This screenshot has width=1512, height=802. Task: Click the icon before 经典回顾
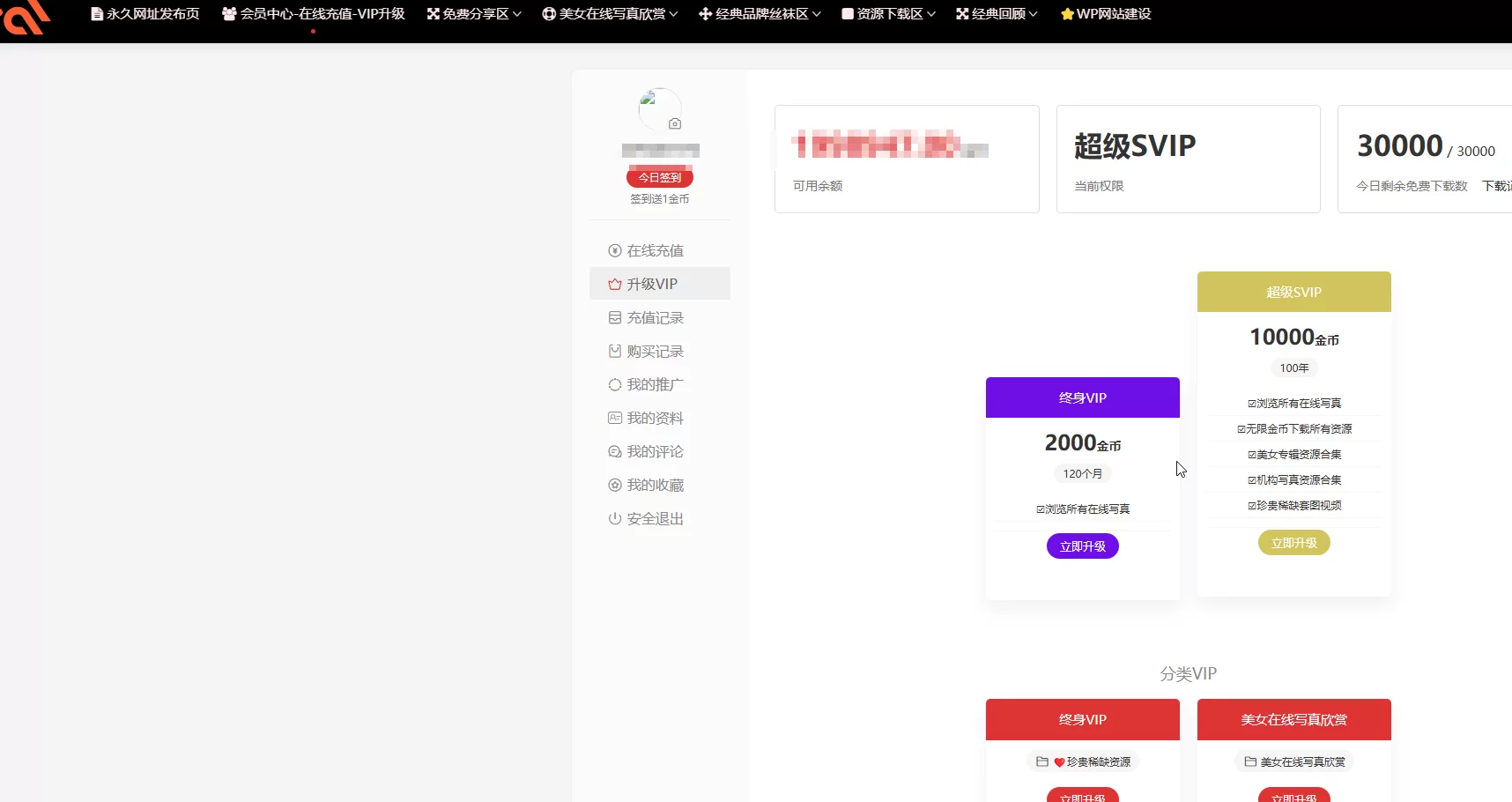962,14
